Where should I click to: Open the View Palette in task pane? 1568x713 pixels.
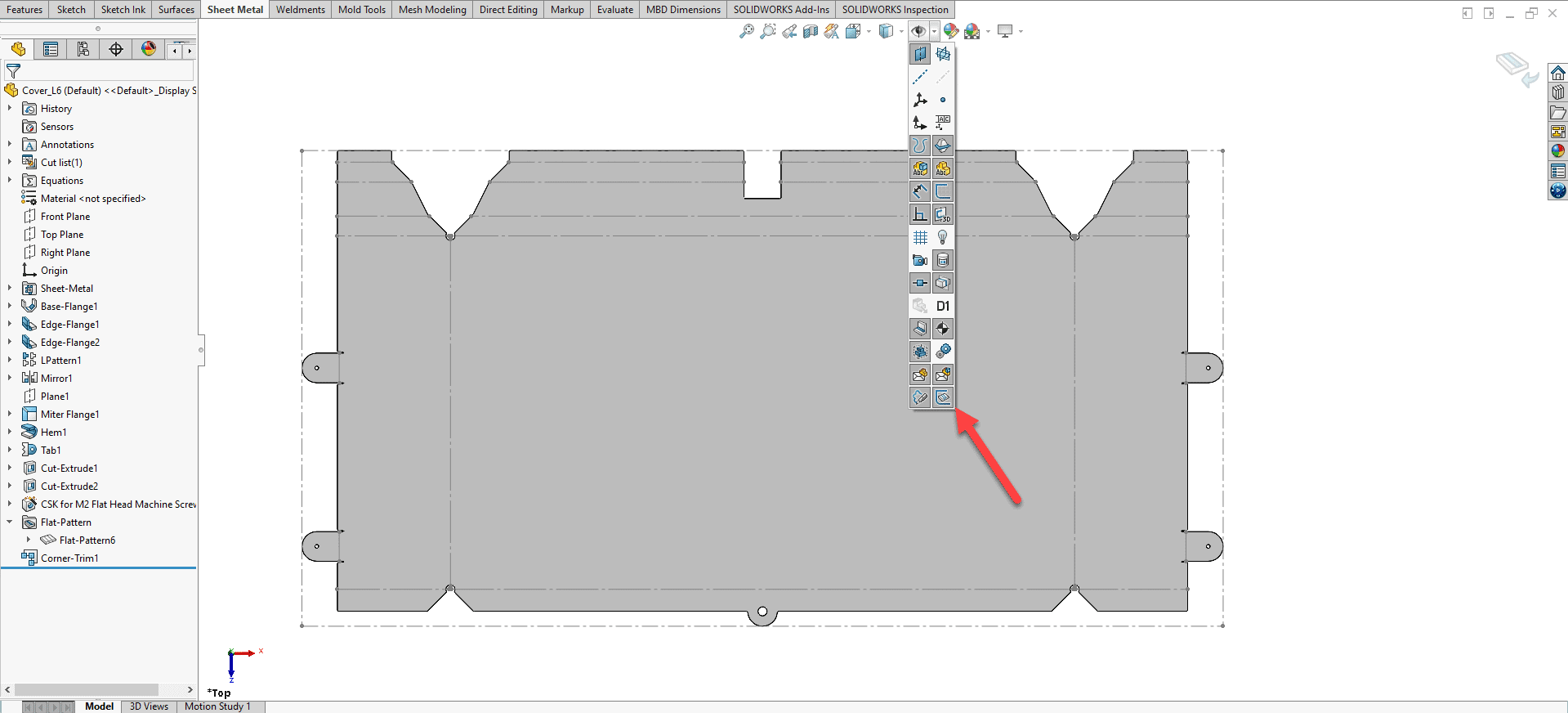click(1558, 132)
